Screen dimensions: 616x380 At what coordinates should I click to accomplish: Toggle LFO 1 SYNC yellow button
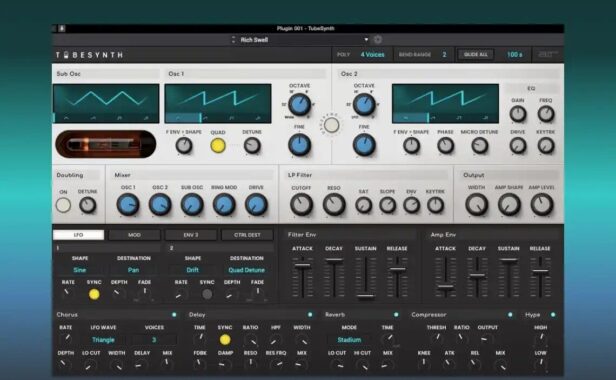click(x=94, y=294)
